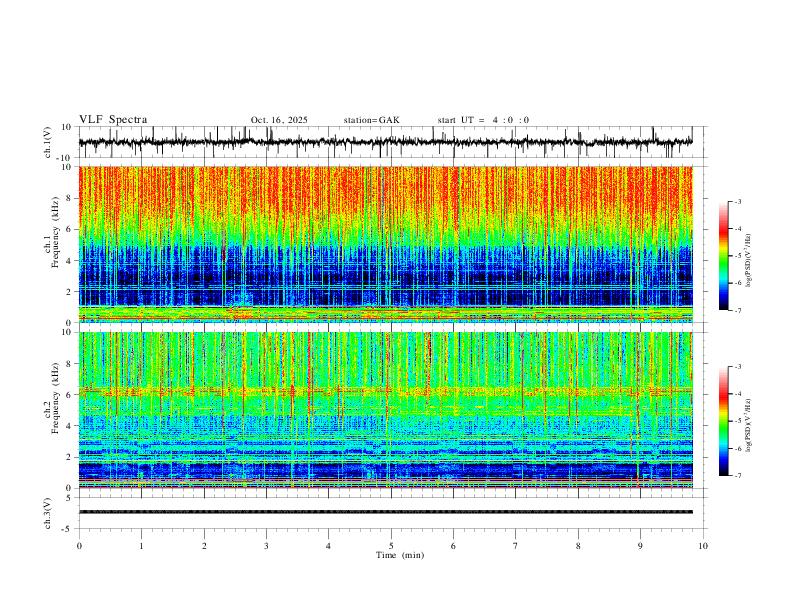Click the time-axis tick label '5'
792x612 pixels.
pos(391,546)
